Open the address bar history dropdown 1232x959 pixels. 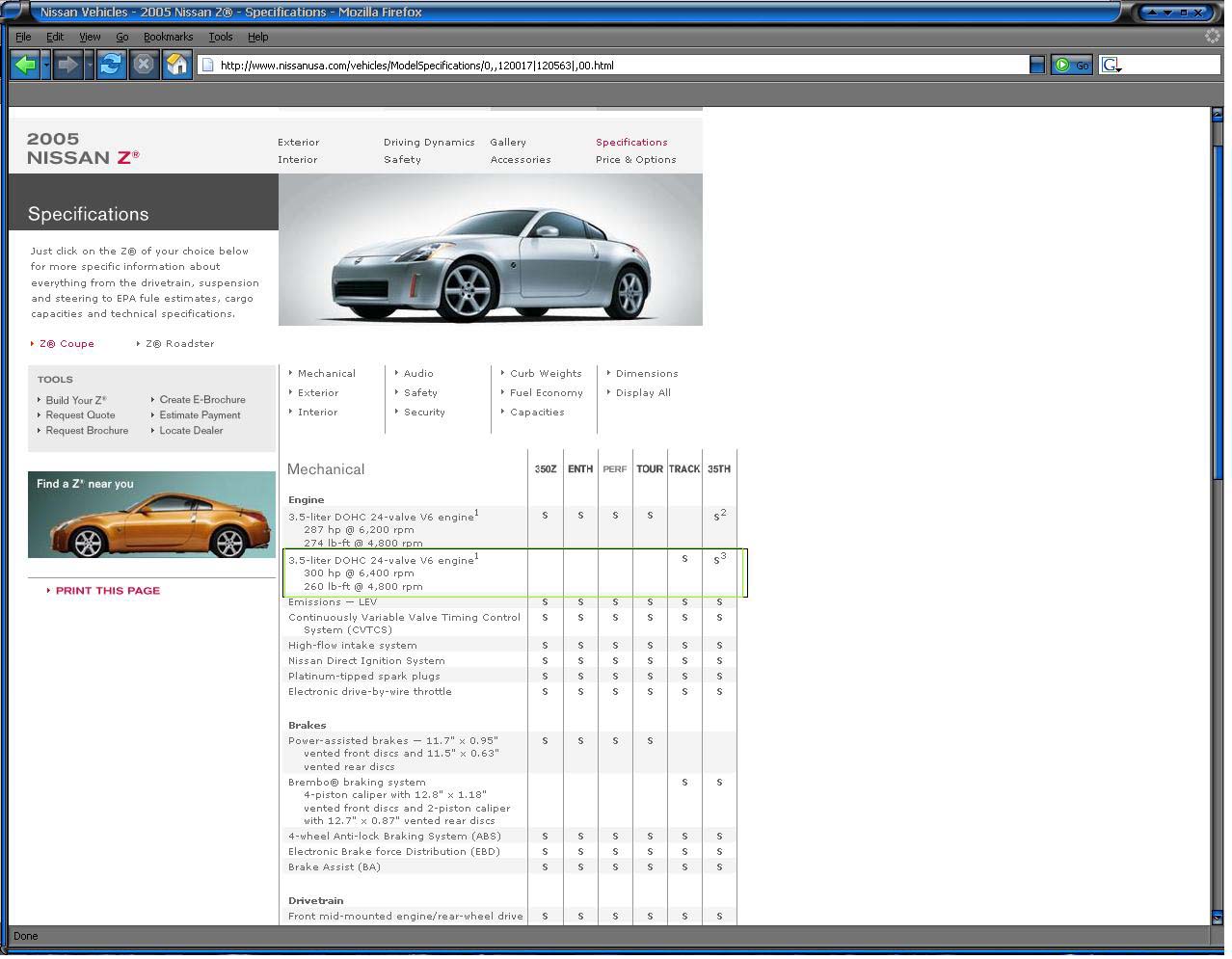tap(1037, 65)
